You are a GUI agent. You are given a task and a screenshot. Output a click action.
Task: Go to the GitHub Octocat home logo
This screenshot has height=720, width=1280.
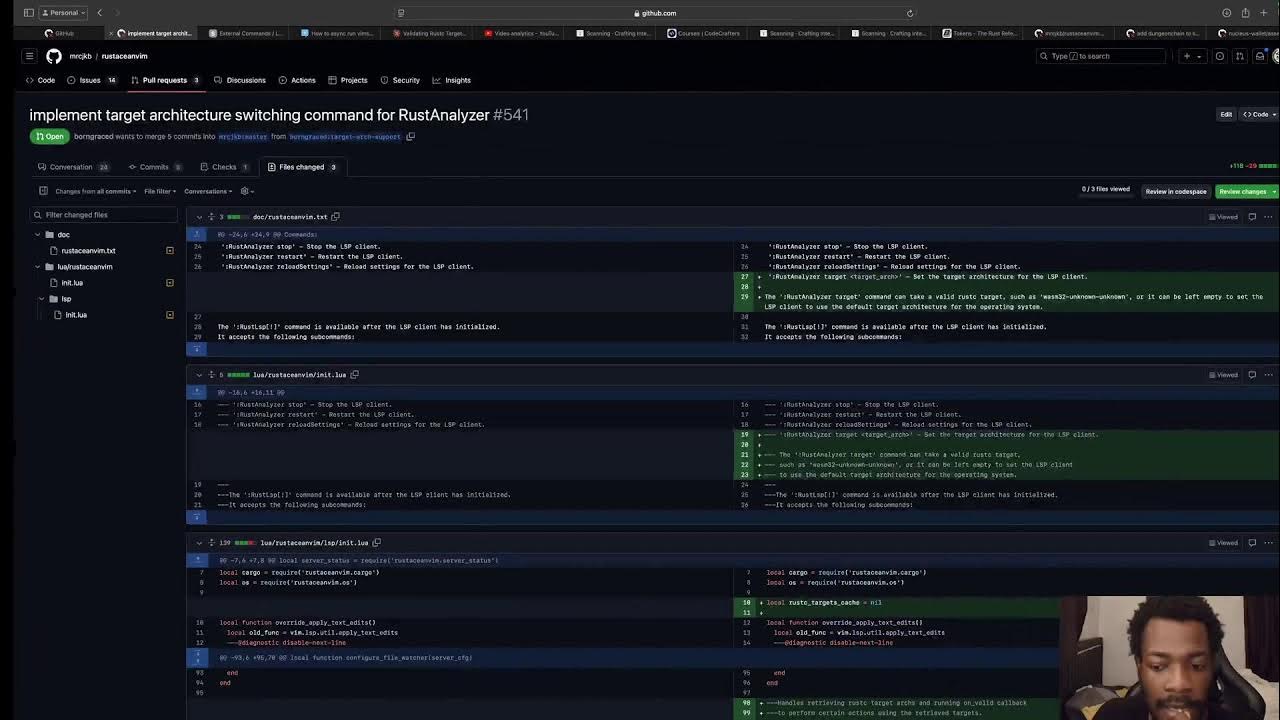[54, 56]
